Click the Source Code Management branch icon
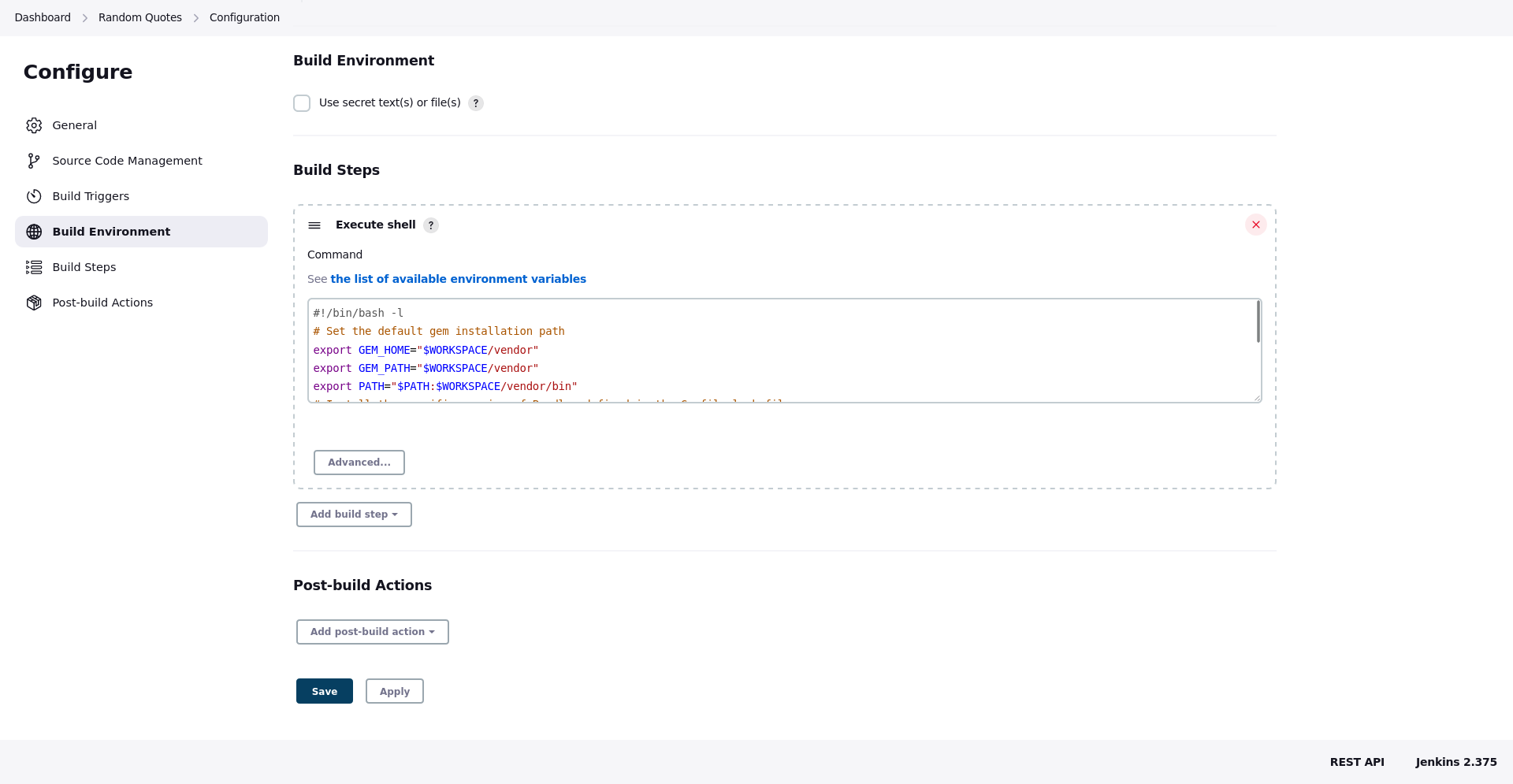The image size is (1513, 784). point(34,161)
